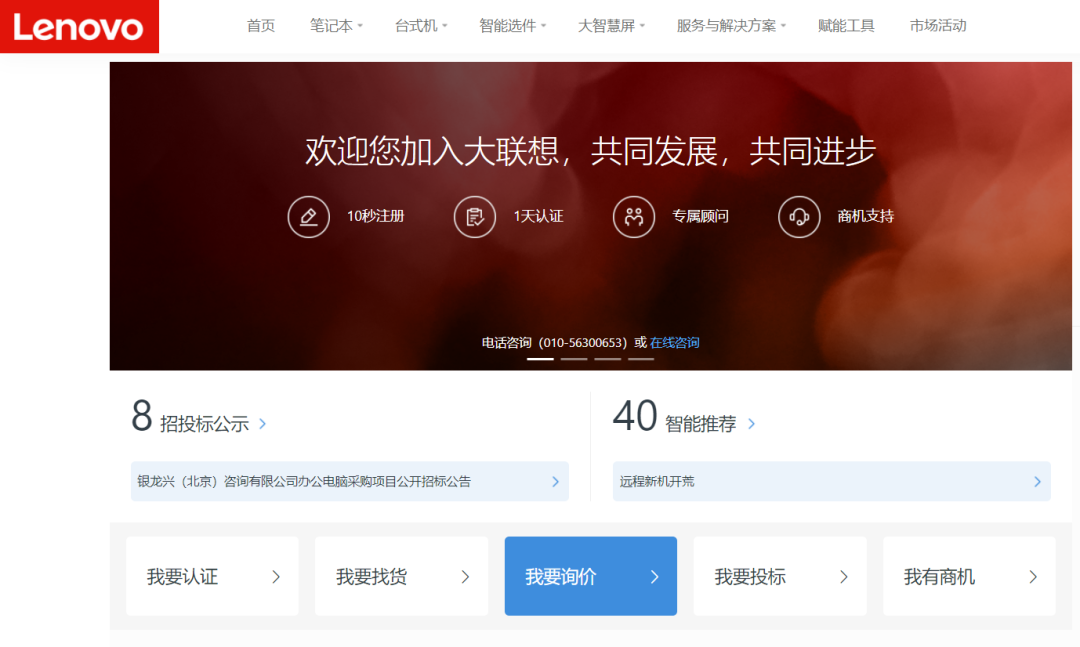
Task: Click the 在线咨询 link
Action: click(x=674, y=342)
